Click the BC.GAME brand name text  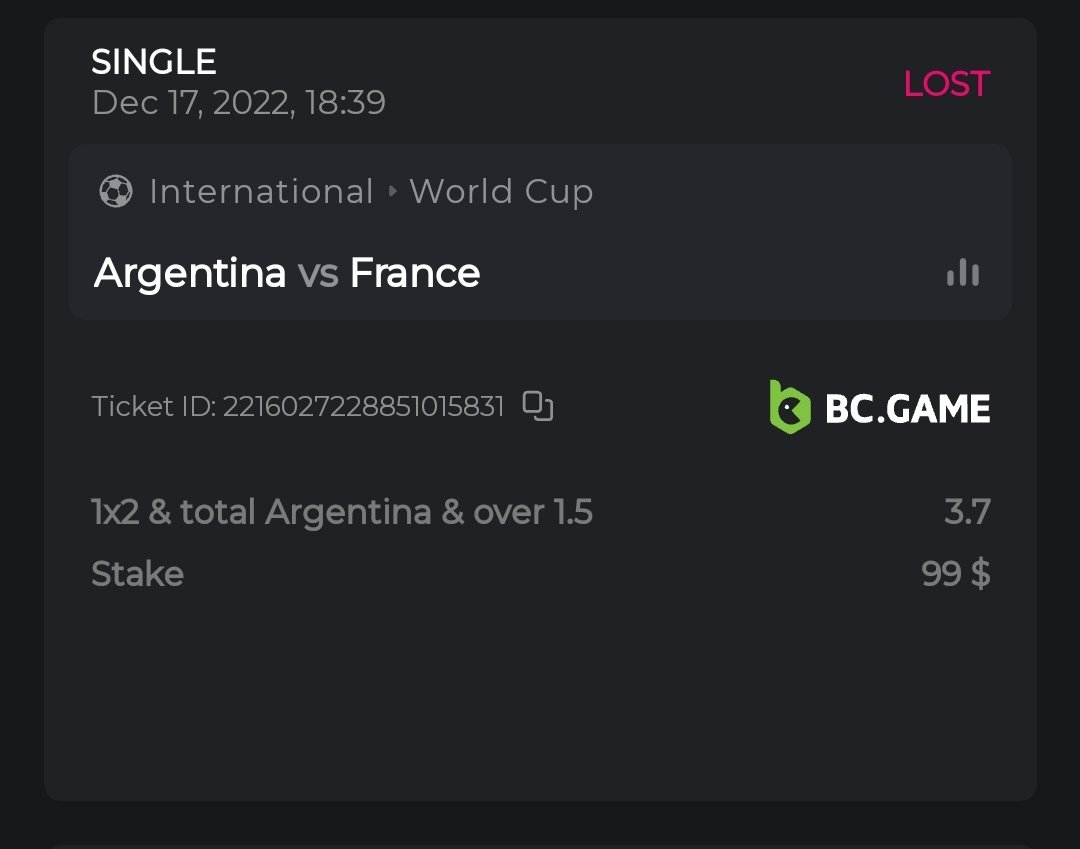tap(907, 408)
